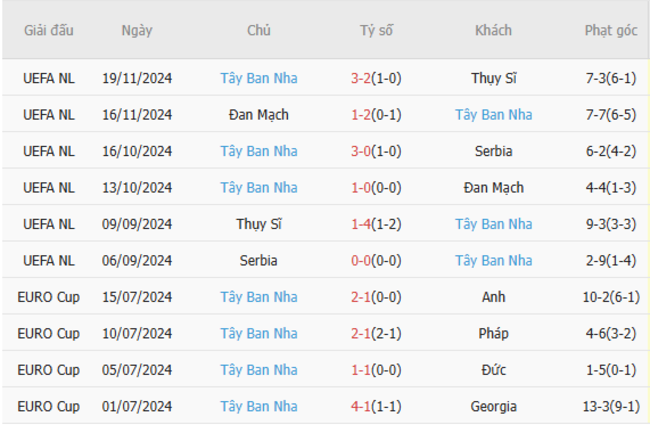
Task: Click the 15/07/2024 date cell
Action: pyautogui.click(x=137, y=297)
